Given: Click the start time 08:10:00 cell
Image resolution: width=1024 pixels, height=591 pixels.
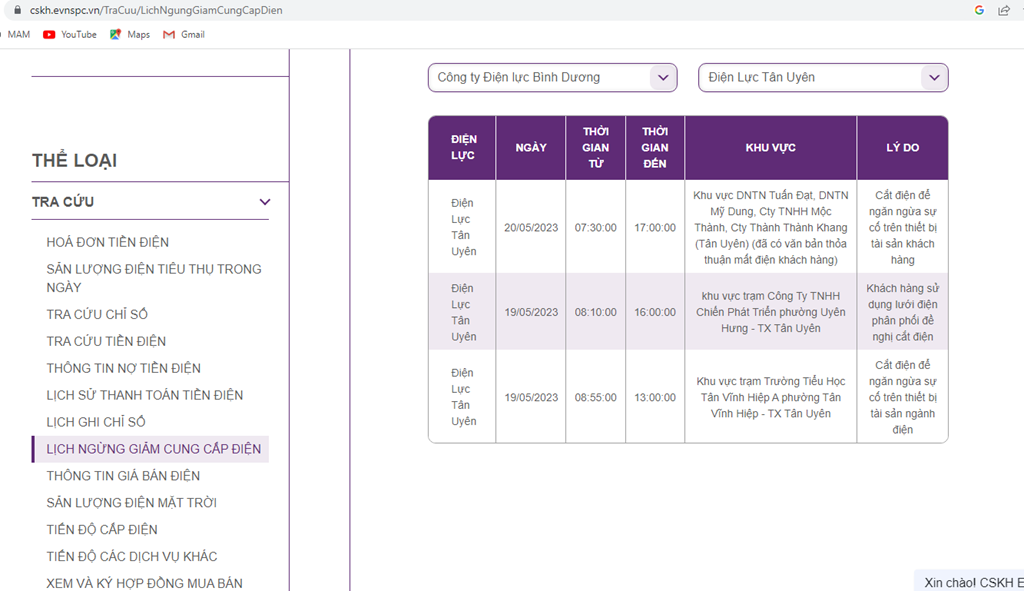Looking at the screenshot, I should click(x=596, y=312).
